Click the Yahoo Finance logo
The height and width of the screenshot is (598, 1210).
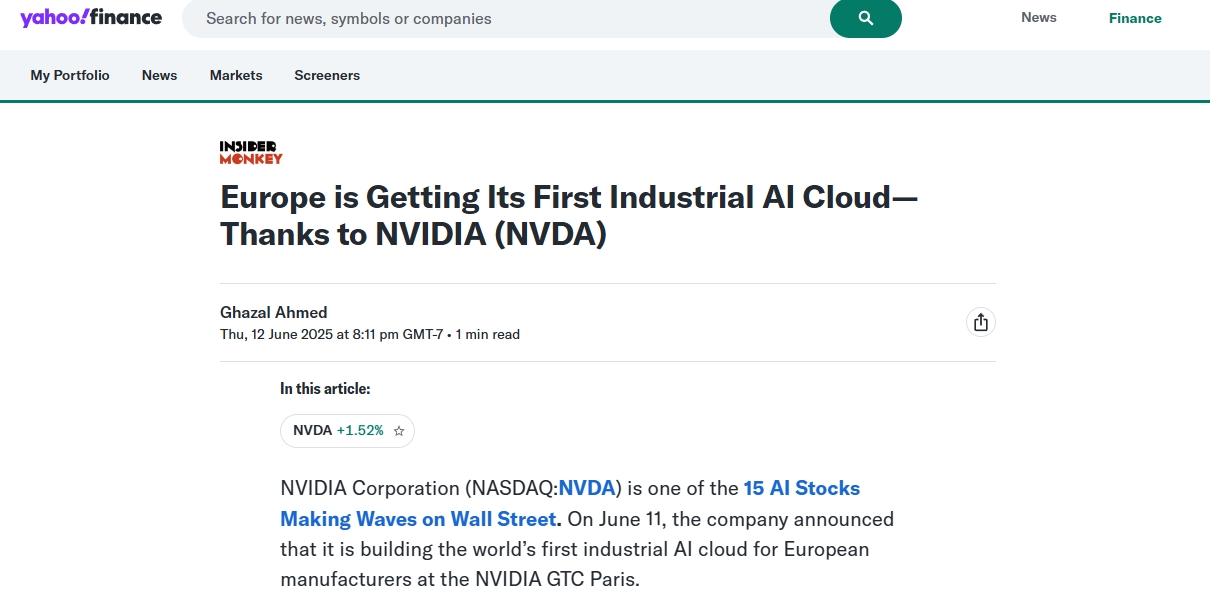[x=91, y=17]
